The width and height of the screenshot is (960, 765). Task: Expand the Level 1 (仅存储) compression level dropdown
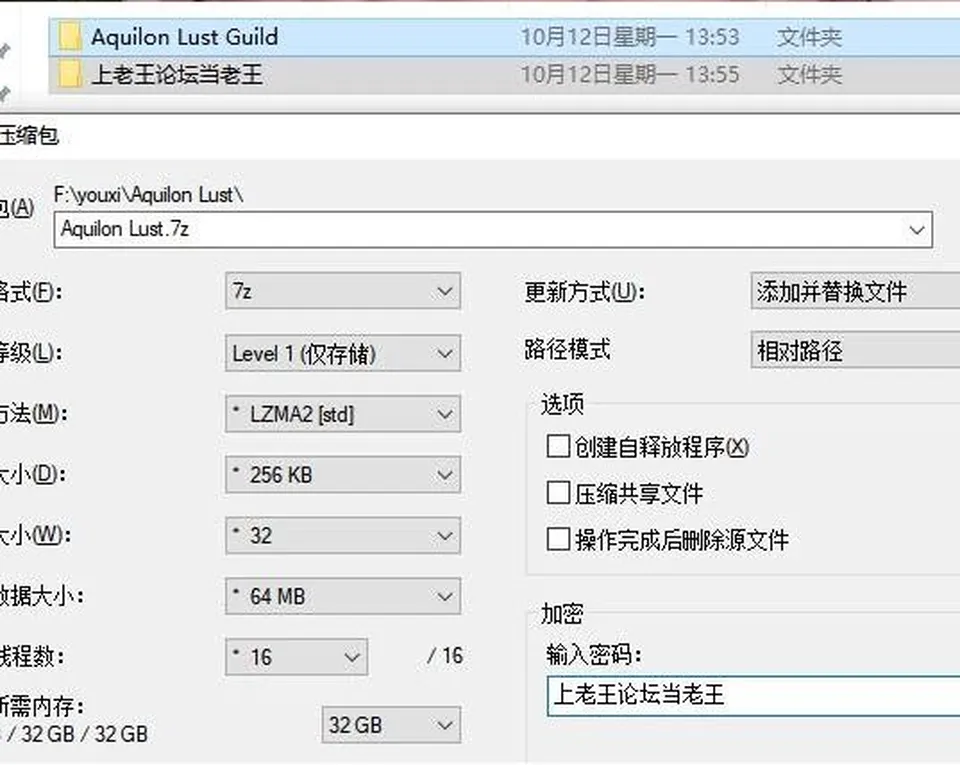(x=343, y=353)
